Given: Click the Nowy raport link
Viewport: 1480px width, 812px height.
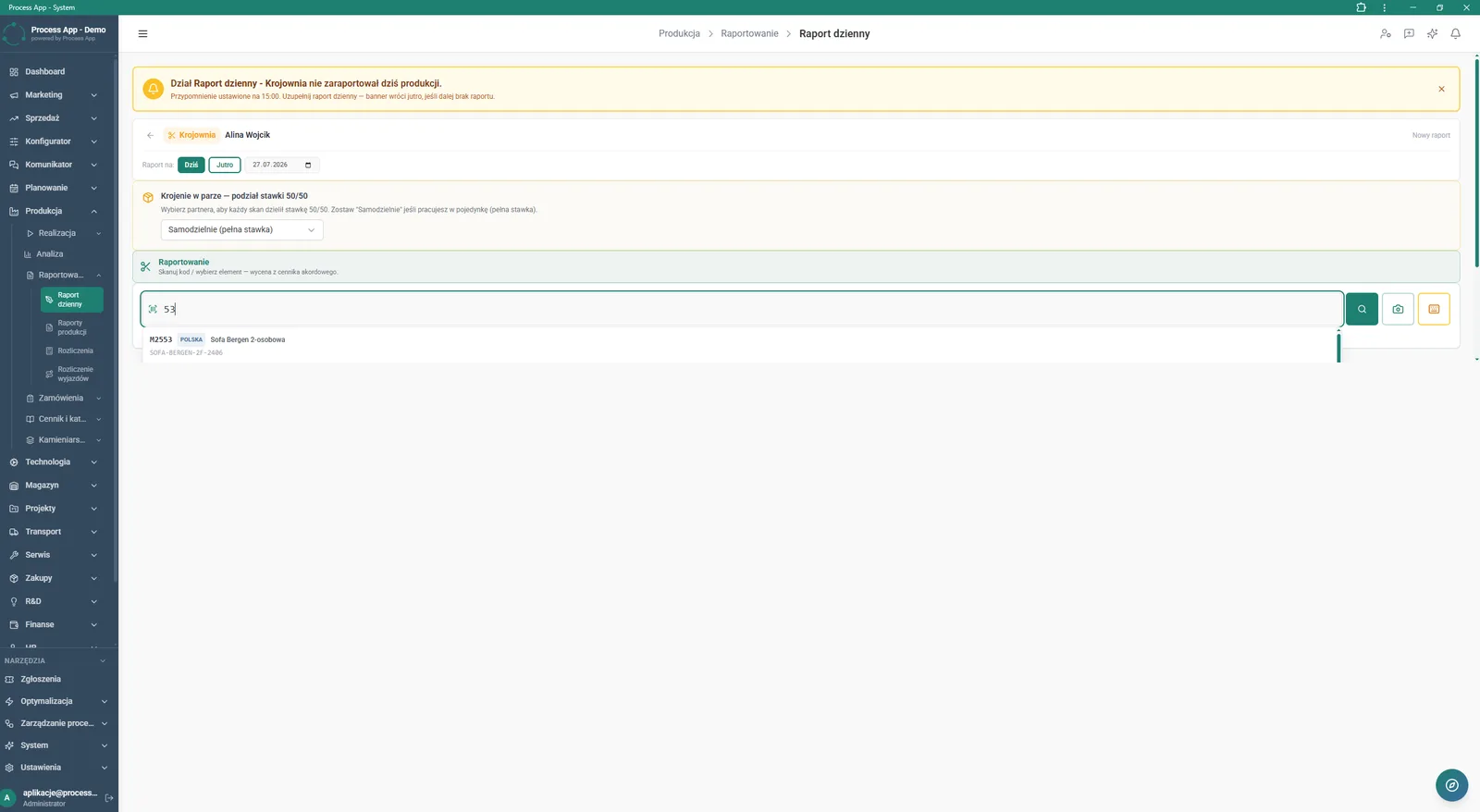Looking at the screenshot, I should click(1431, 135).
